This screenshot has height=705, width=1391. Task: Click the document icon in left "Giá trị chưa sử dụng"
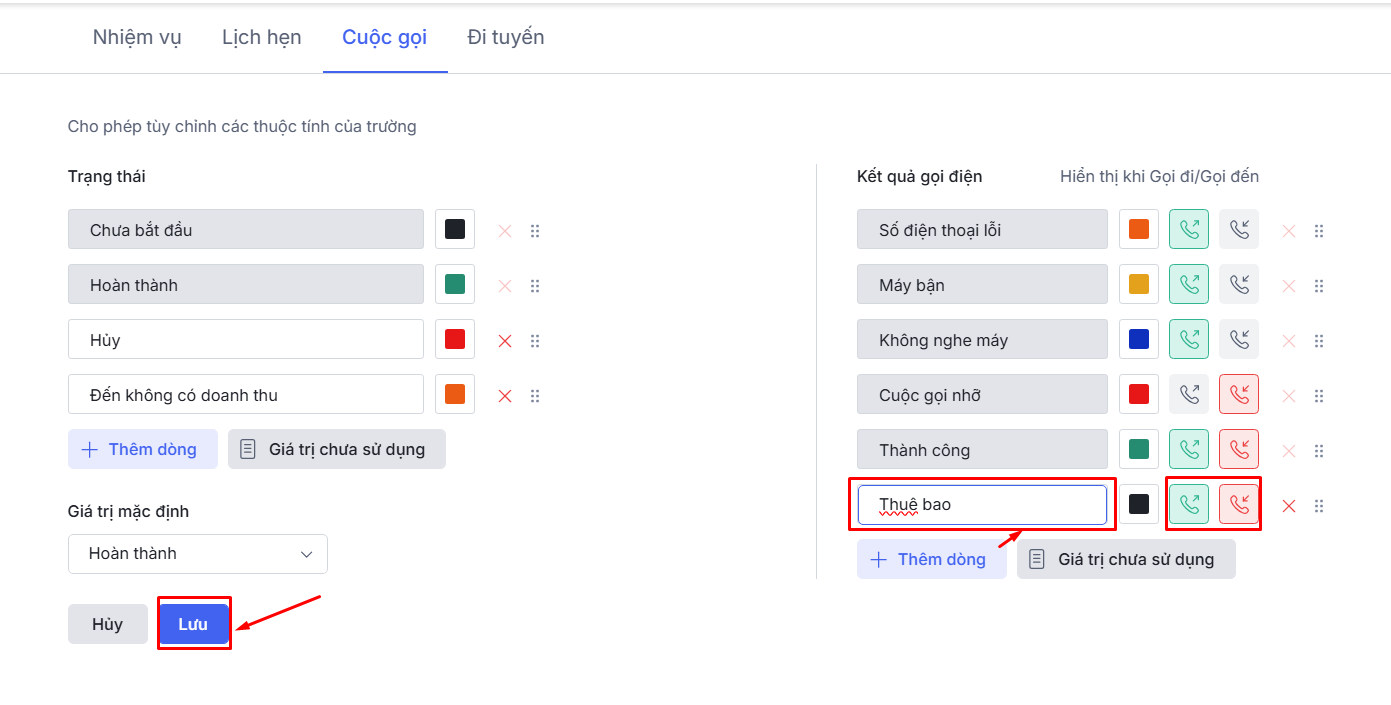248,449
